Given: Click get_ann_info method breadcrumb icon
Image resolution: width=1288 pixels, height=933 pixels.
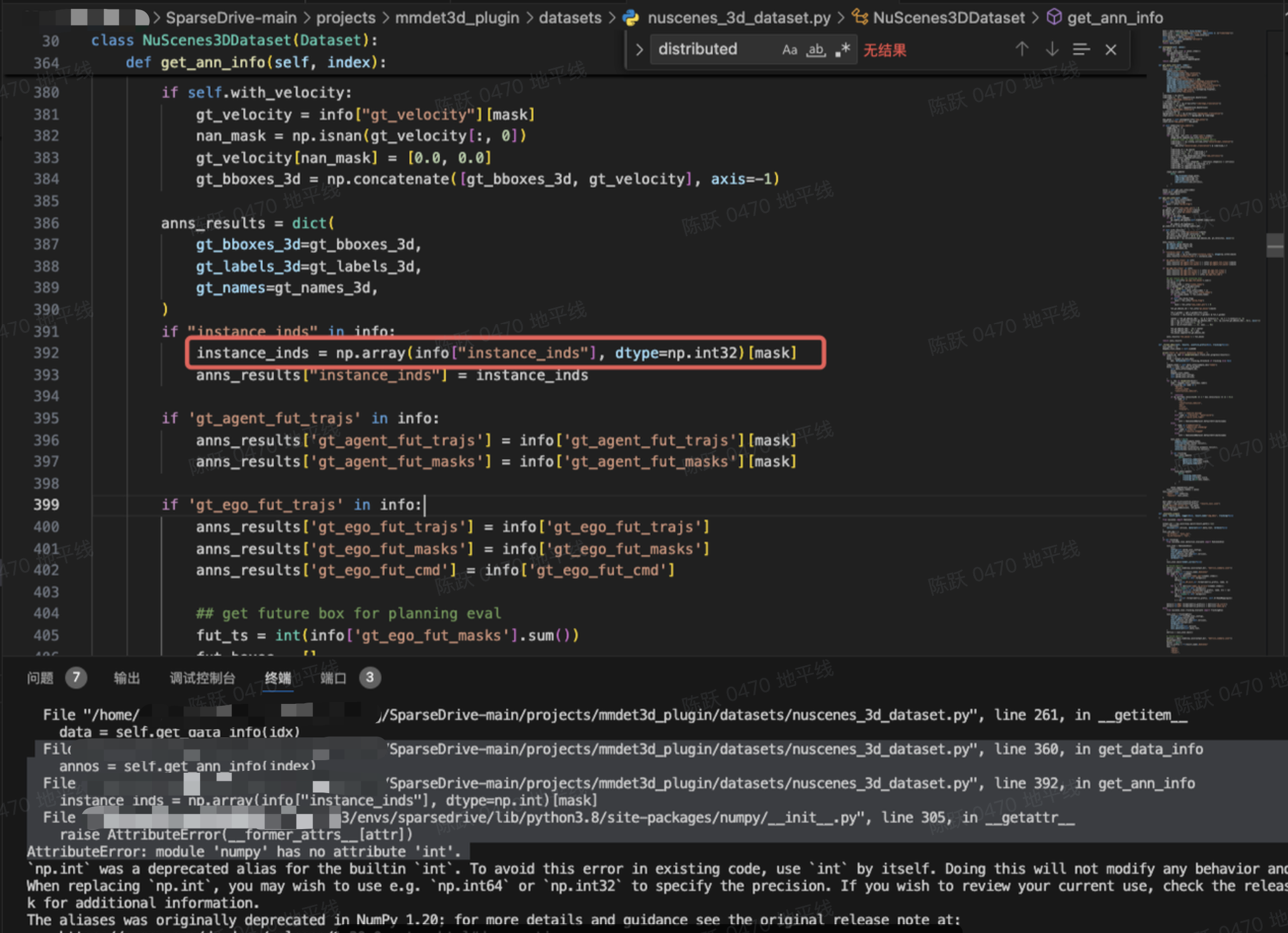Looking at the screenshot, I should point(1054,17).
